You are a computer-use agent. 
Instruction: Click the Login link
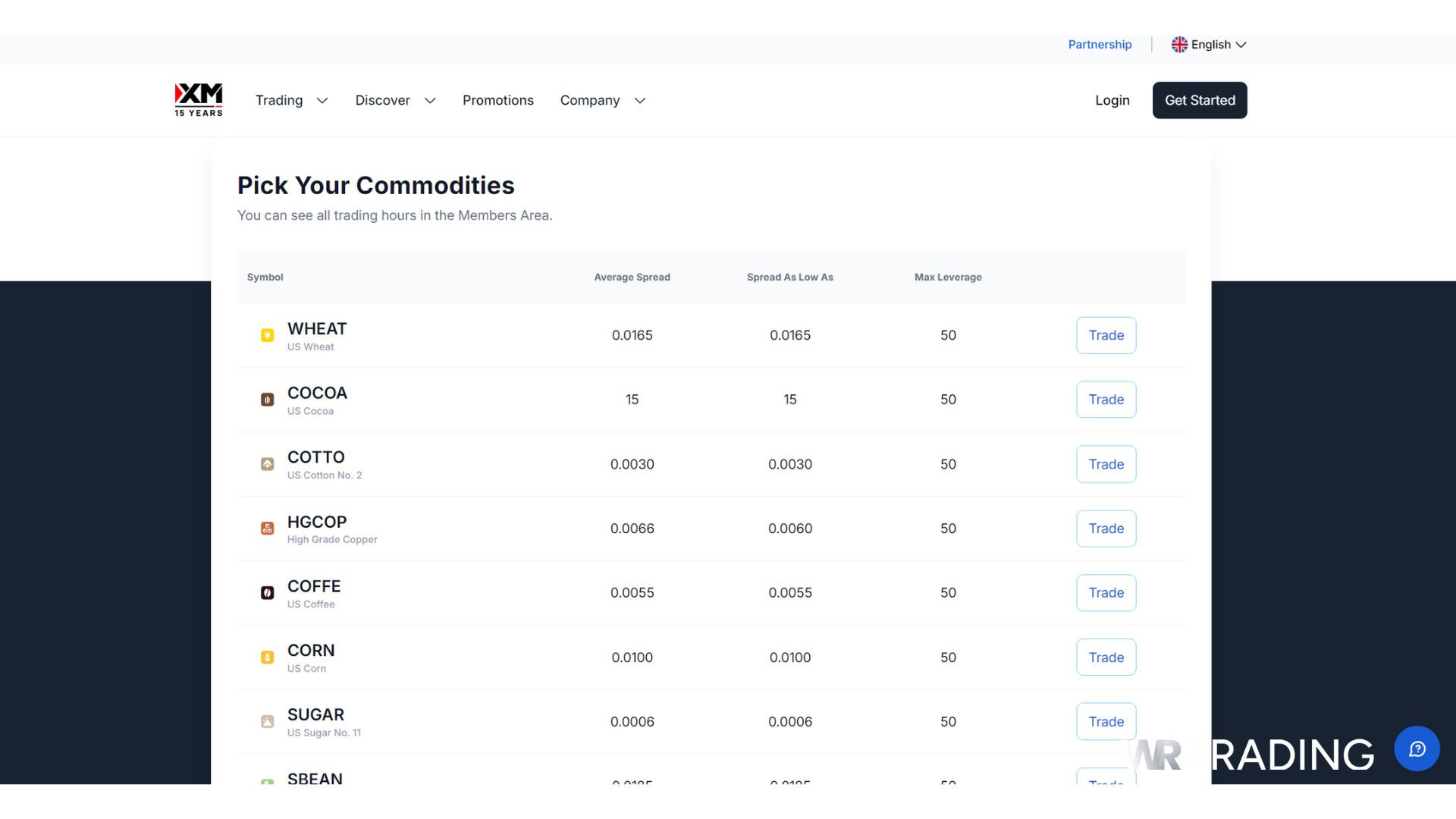1112,100
